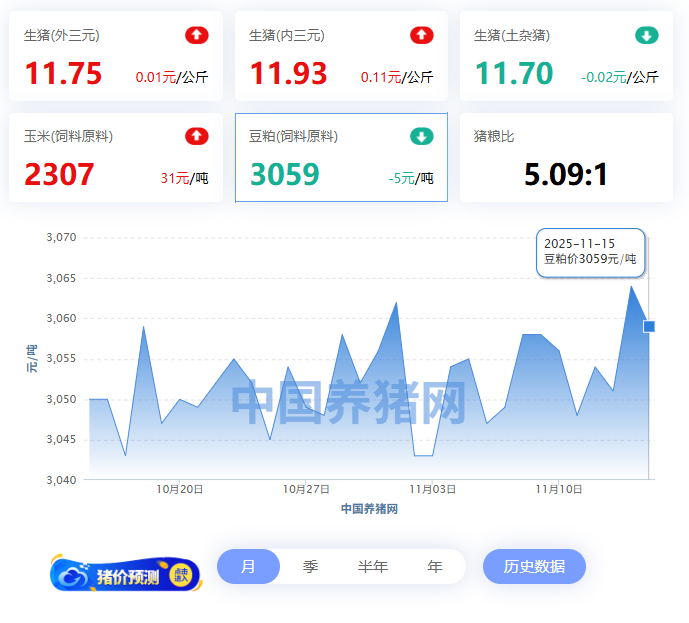
Task: Select the 月 time range tab
Action: point(248,566)
